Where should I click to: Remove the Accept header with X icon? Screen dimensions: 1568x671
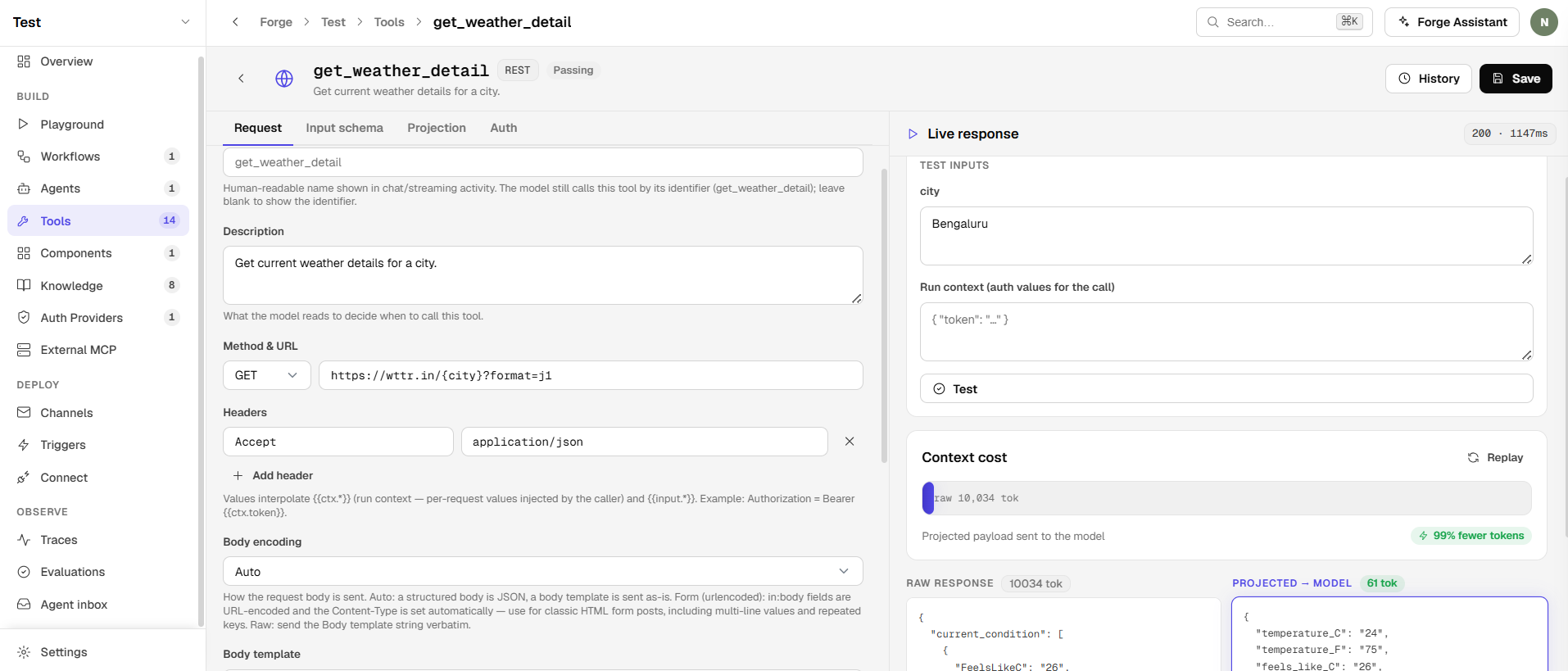(x=850, y=442)
